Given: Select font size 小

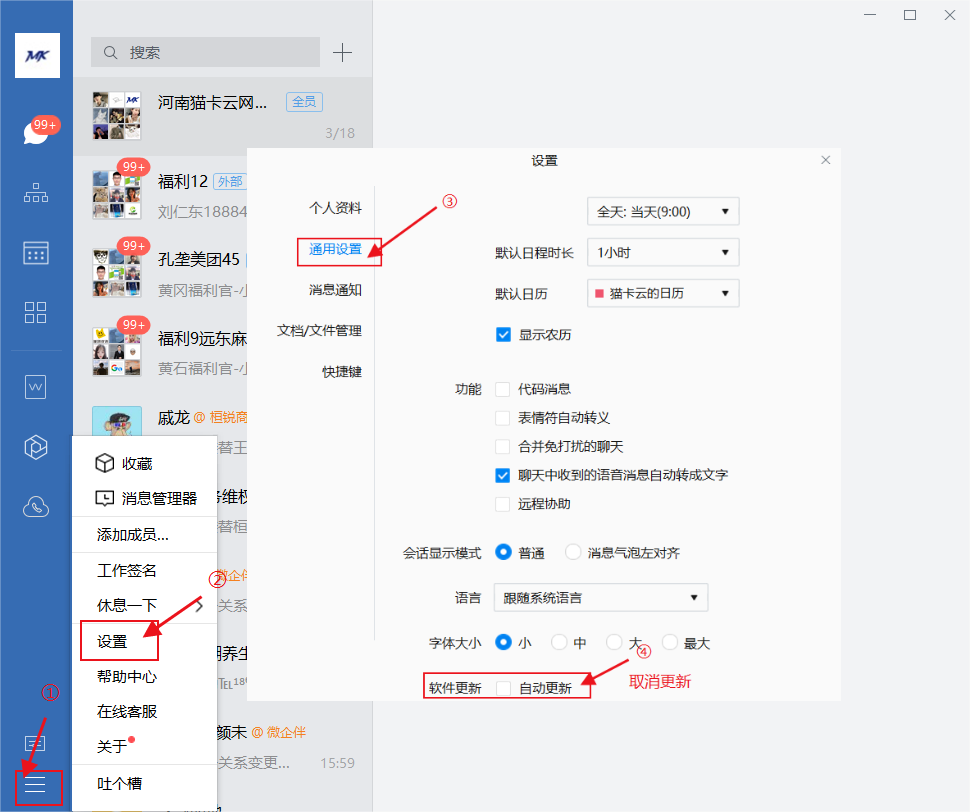Looking at the screenshot, I should (504, 643).
